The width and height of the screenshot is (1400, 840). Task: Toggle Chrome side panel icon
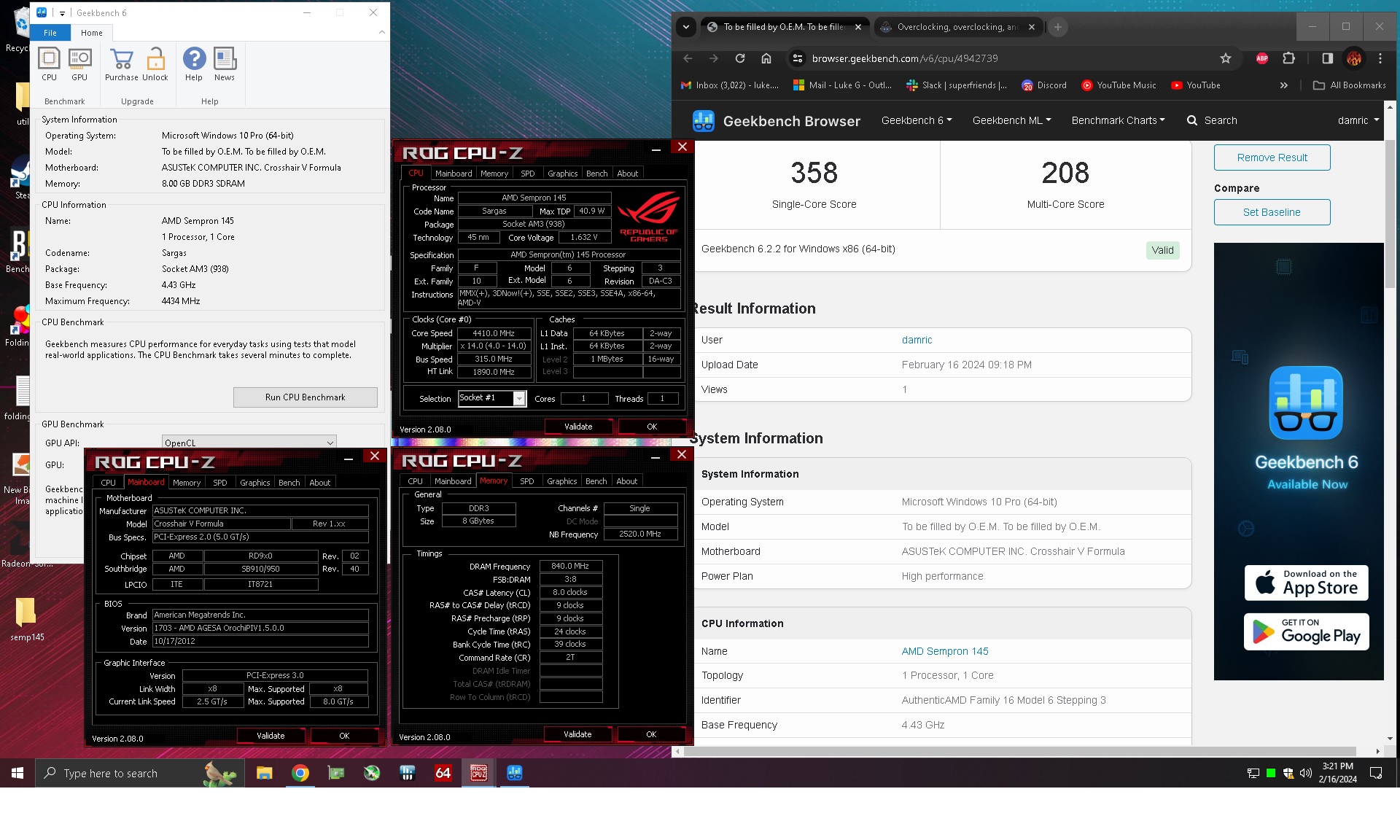click(x=1327, y=58)
